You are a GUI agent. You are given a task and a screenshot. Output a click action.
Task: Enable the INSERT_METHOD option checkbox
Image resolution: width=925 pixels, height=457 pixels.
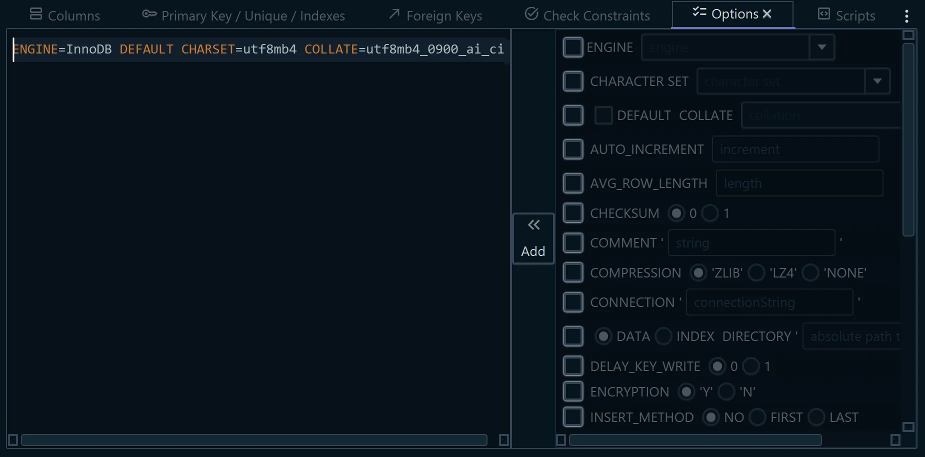click(x=573, y=417)
